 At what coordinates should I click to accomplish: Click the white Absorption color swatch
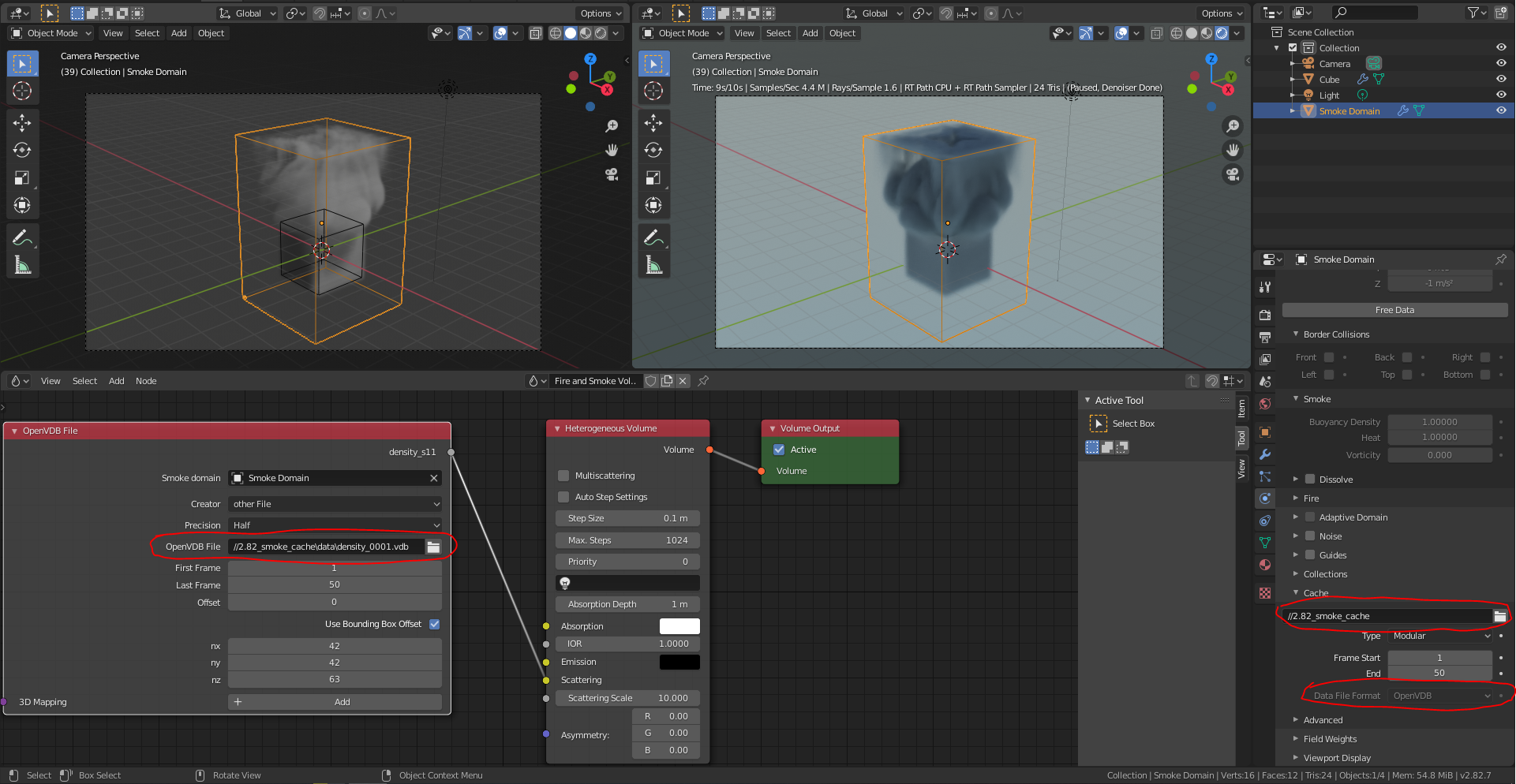[679, 626]
